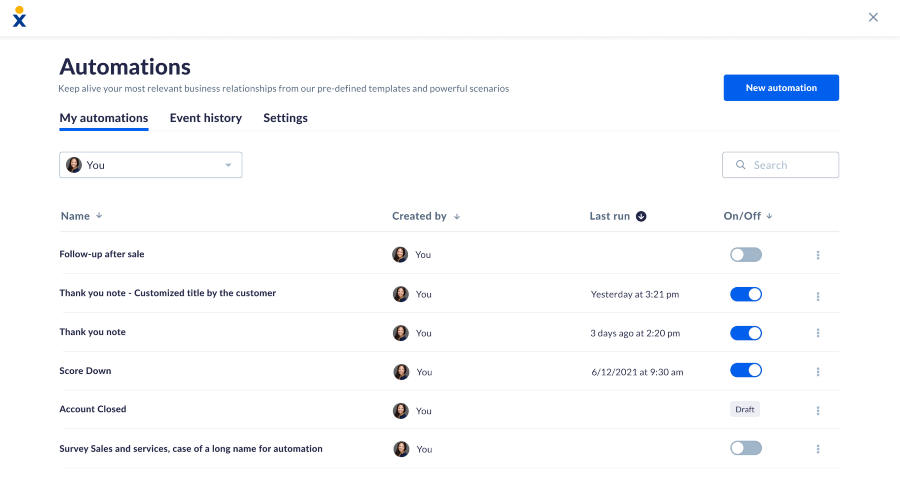Open more options for Score Down automation

coord(818,372)
